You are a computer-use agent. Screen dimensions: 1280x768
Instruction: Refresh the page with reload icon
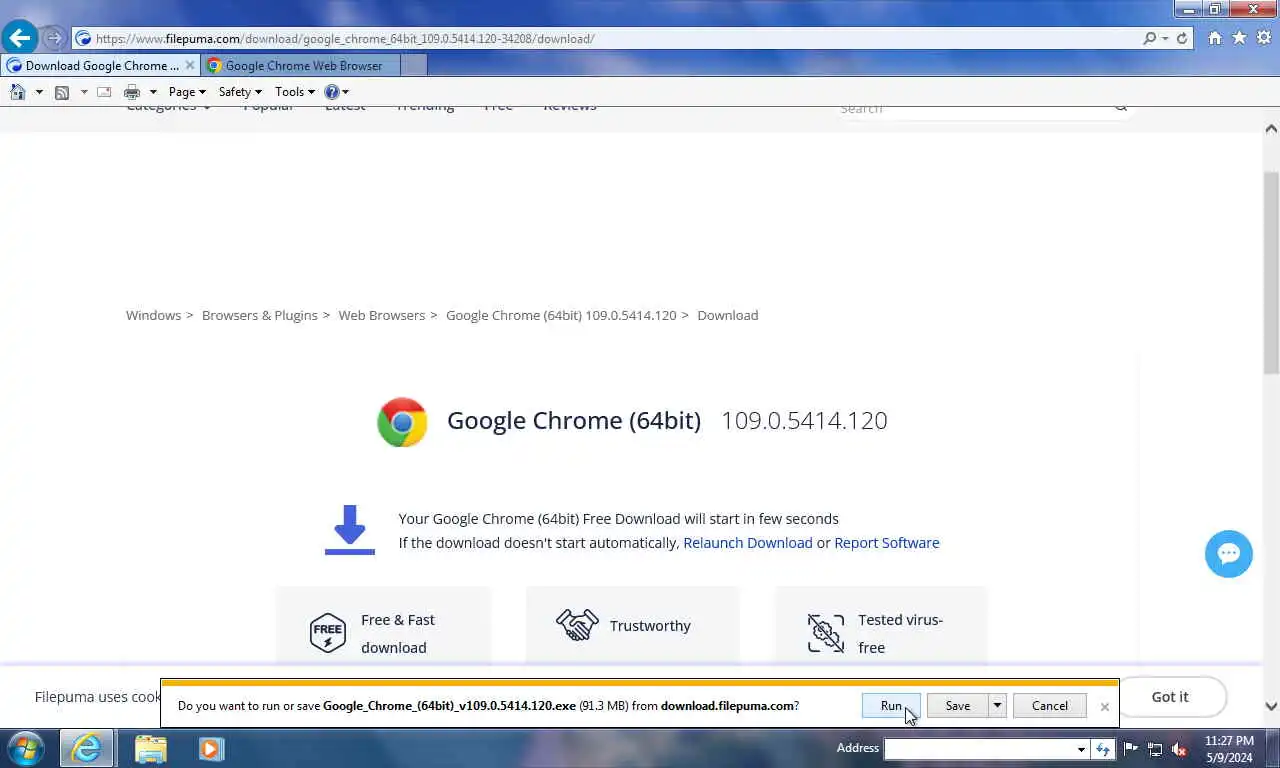(1182, 38)
